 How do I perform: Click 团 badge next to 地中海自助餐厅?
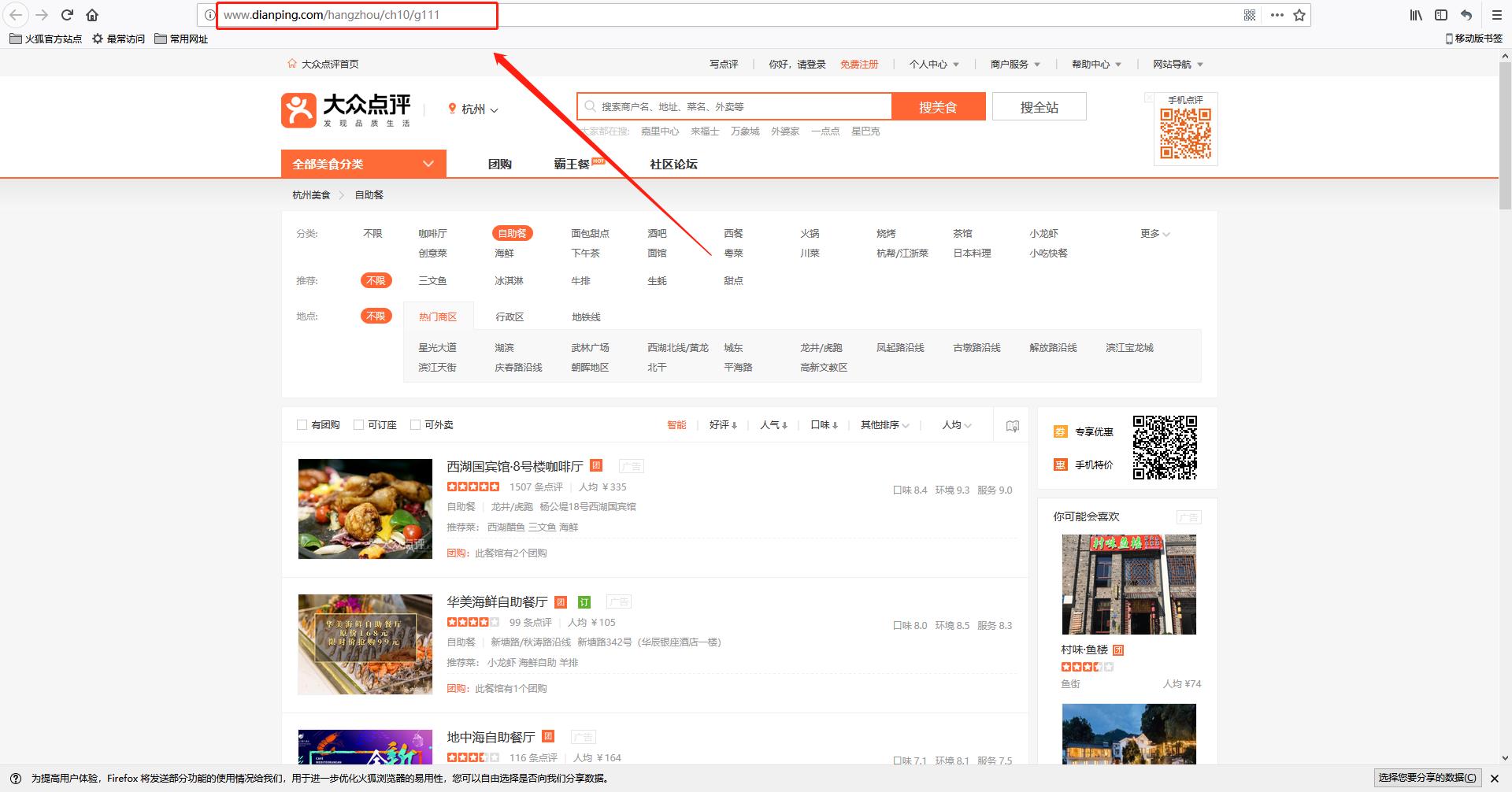(x=549, y=736)
